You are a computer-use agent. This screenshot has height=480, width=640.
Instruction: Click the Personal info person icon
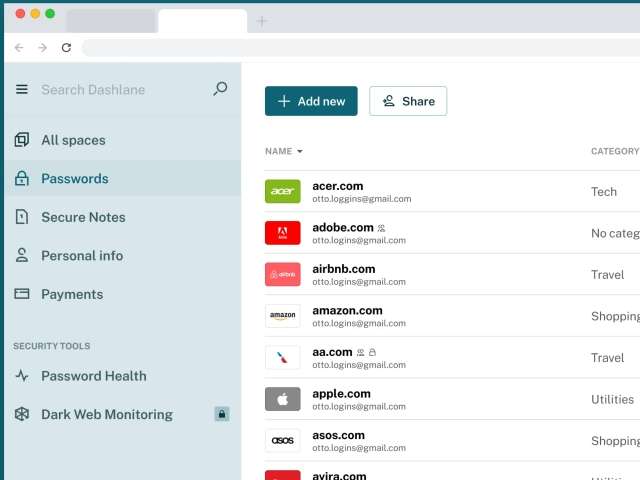click(22, 255)
